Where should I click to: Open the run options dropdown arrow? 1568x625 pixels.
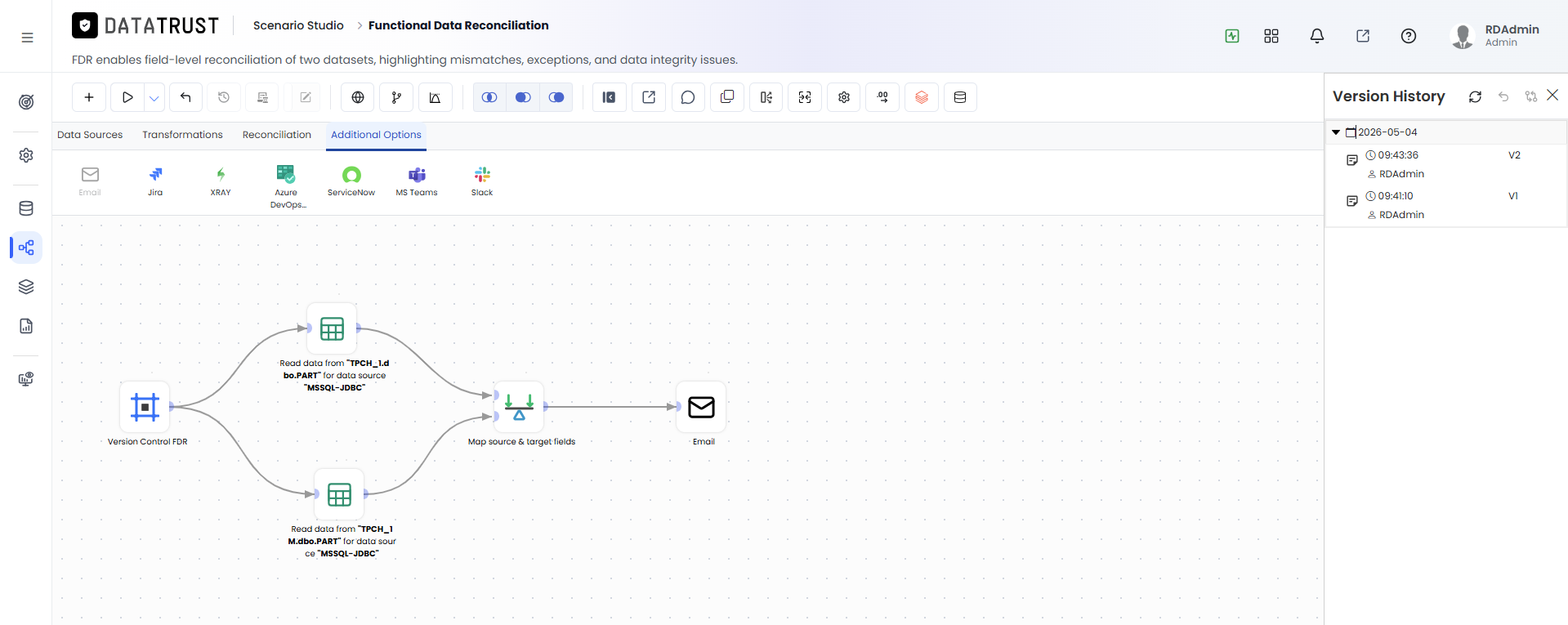pos(154,97)
